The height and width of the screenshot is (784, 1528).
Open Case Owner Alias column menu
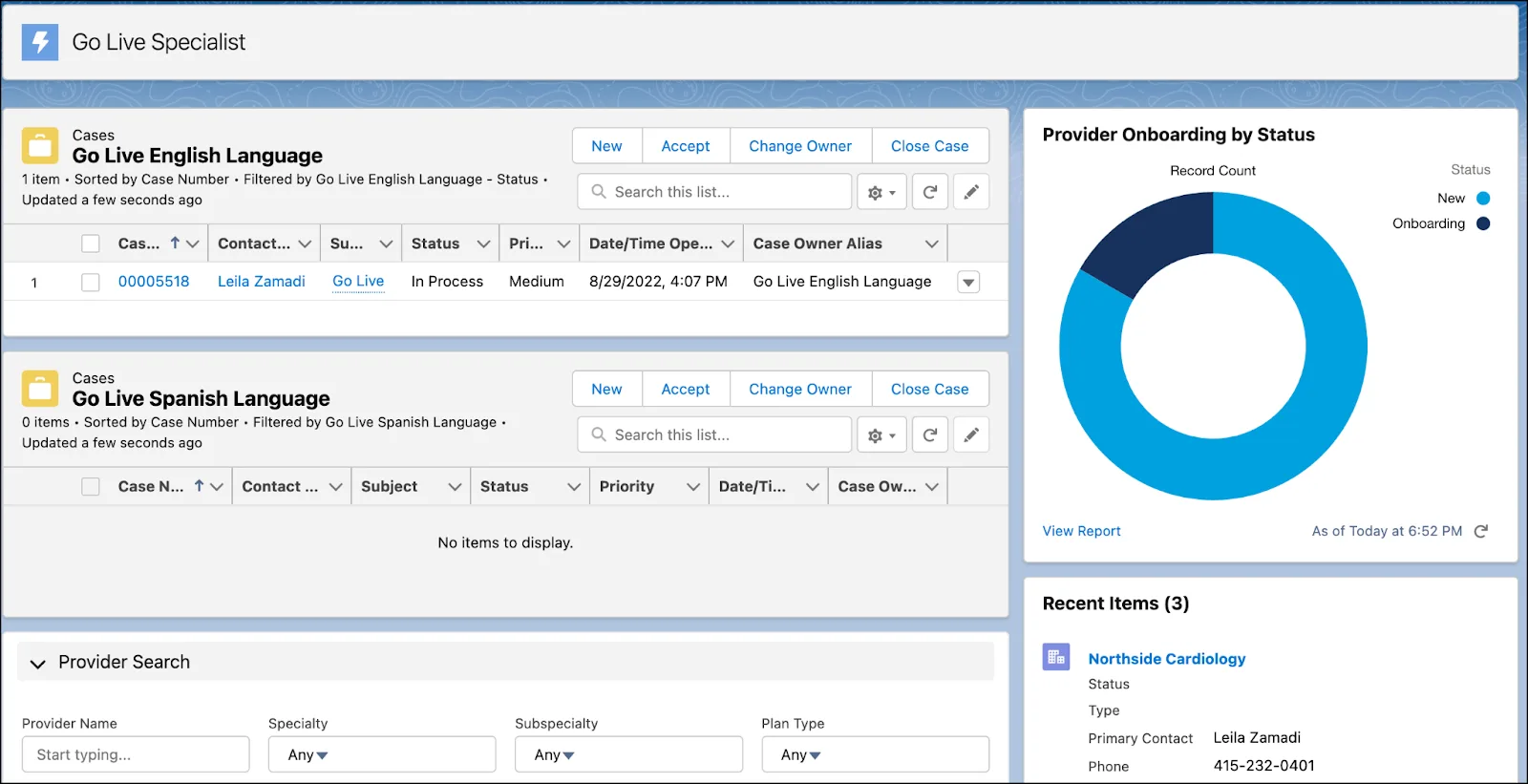pos(931,244)
